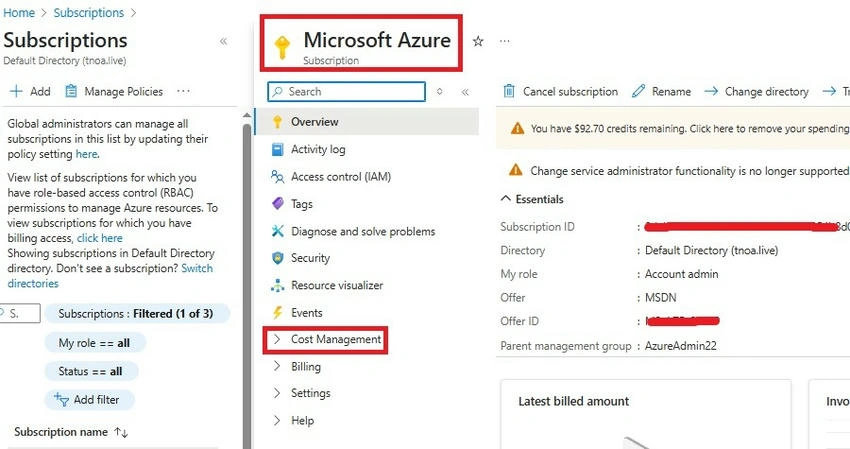Click the 'Default Directory (tnoa.live)' directory value
Image resolution: width=850 pixels, height=449 pixels.
711,250
